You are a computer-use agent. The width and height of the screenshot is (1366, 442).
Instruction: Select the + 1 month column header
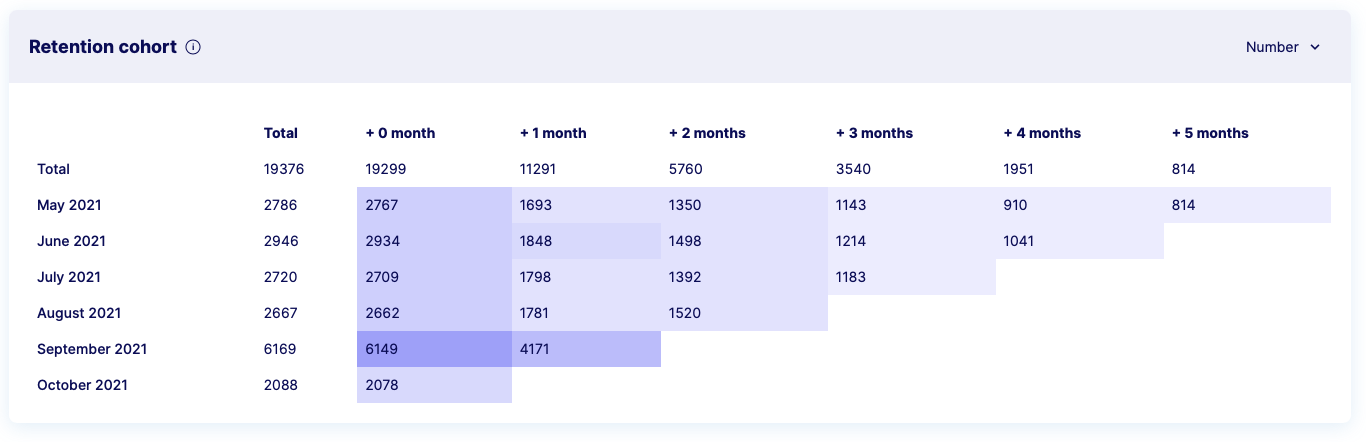pos(553,133)
